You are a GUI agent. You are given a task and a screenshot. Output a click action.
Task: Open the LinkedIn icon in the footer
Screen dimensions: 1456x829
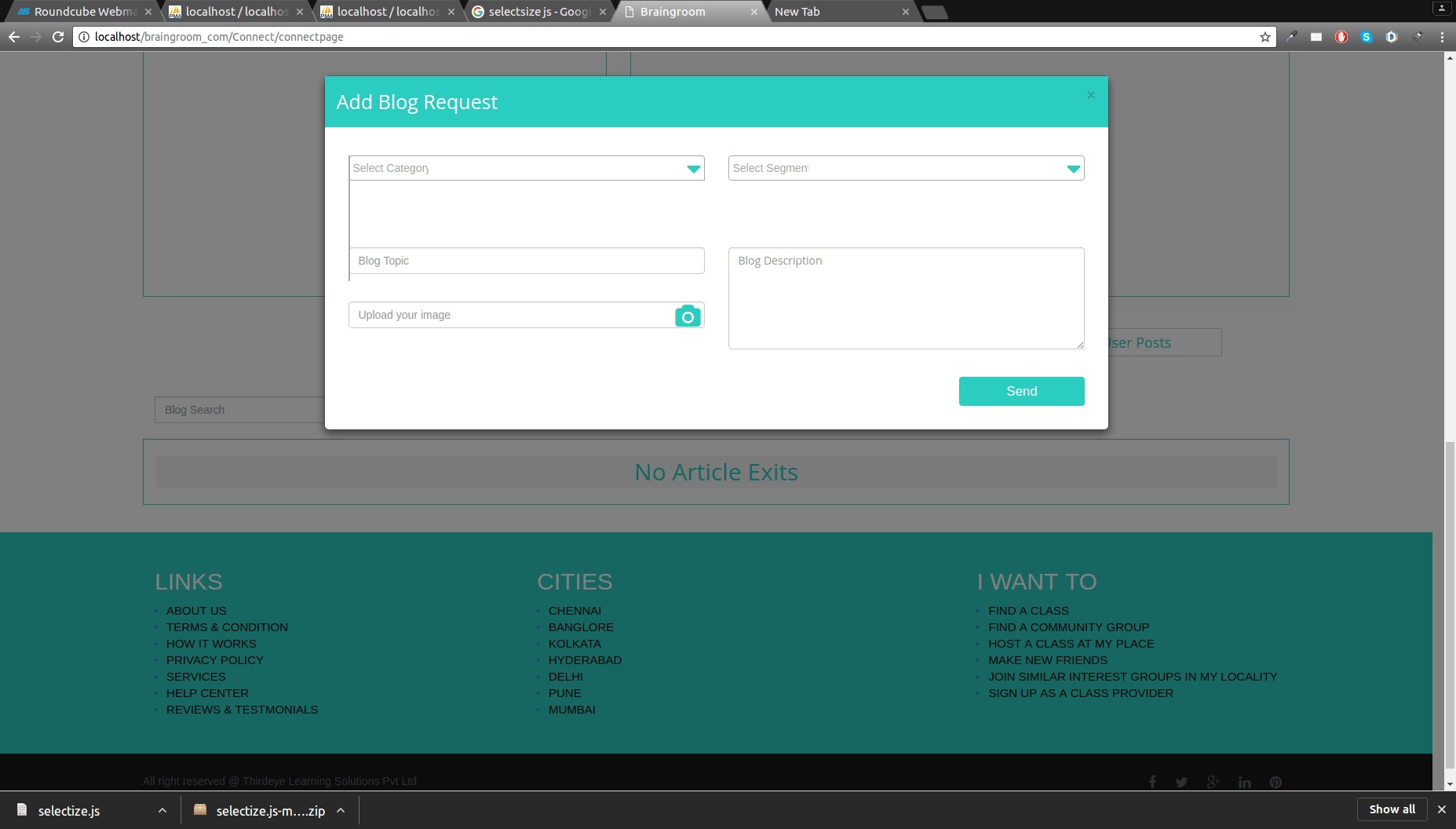[x=1244, y=782]
